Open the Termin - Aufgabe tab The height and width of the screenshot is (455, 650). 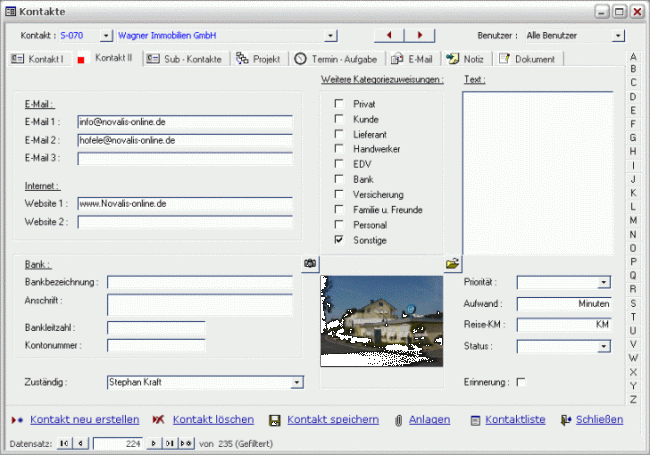[x=336, y=59]
